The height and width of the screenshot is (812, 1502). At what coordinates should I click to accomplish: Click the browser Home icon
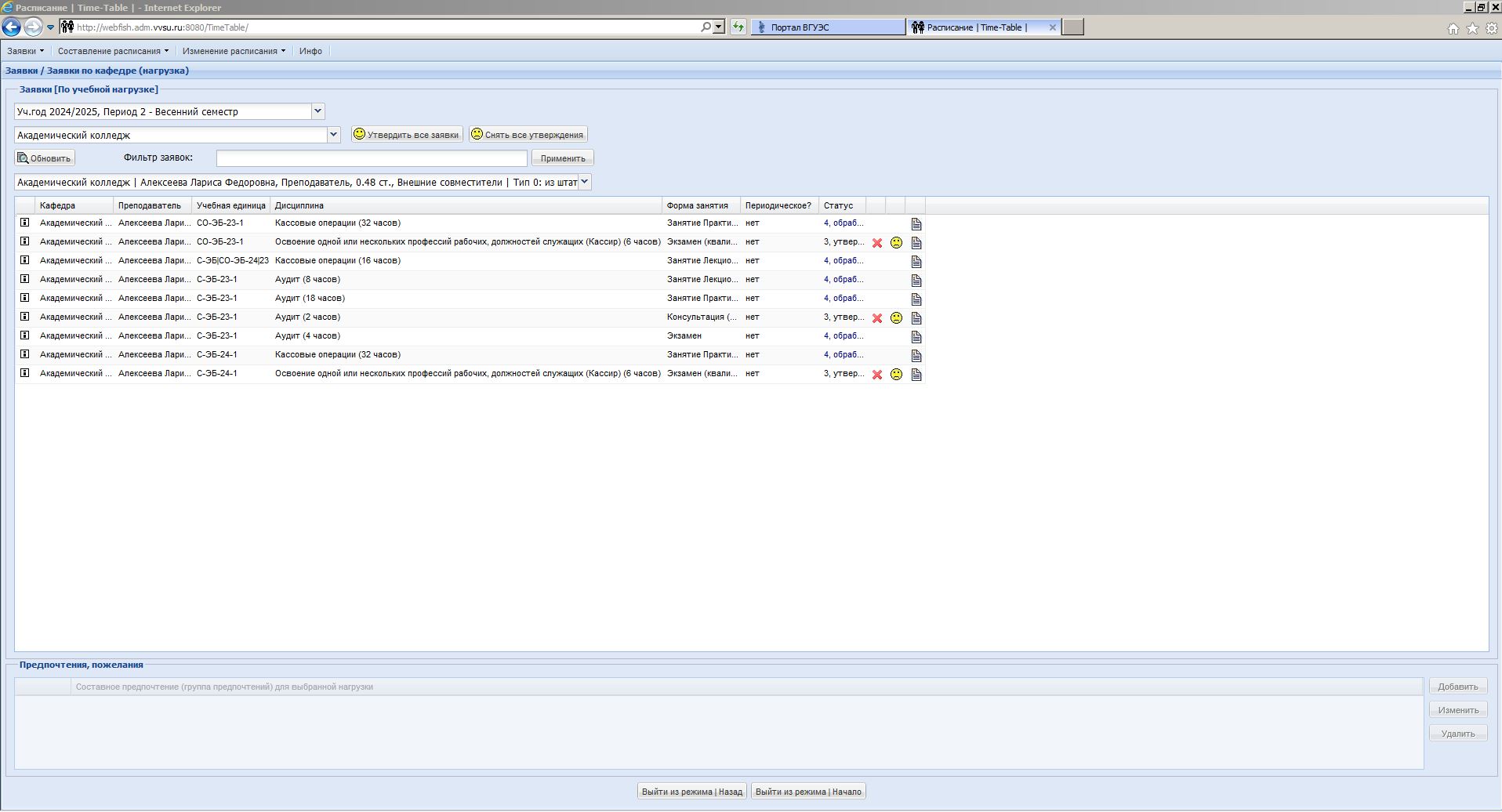point(1453,28)
